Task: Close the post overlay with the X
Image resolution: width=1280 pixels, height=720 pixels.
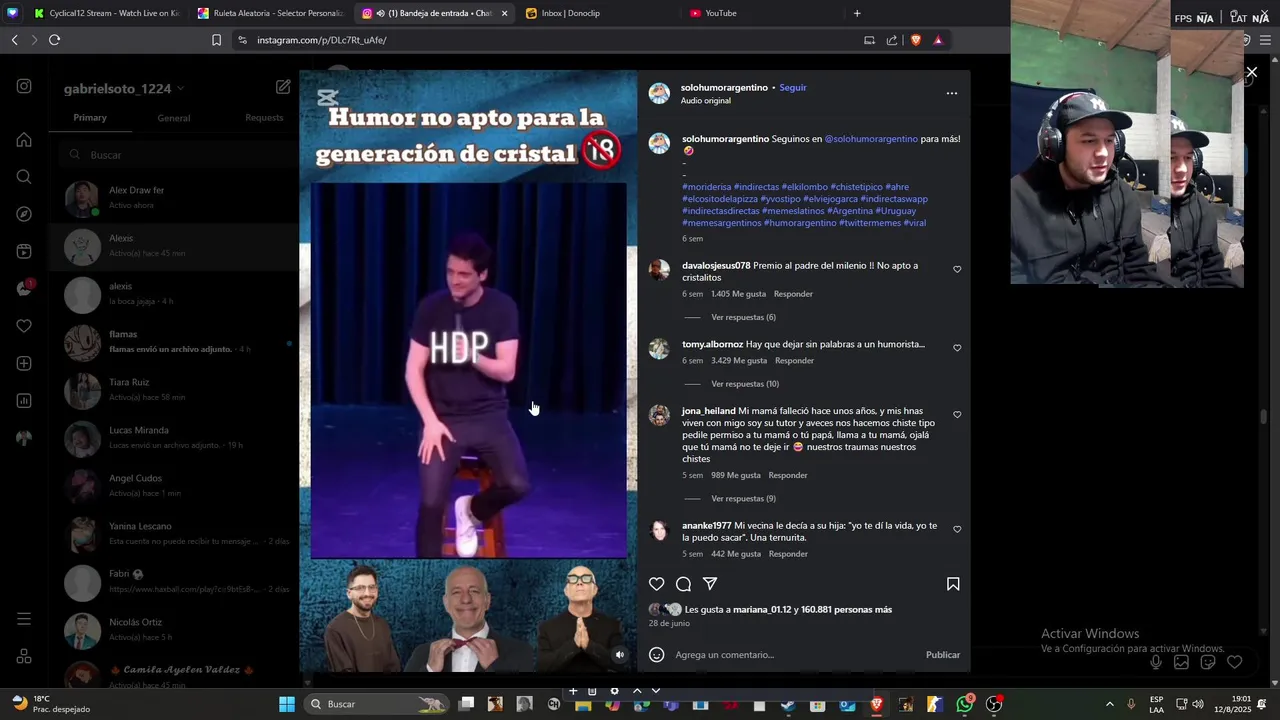Action: pyautogui.click(x=1251, y=72)
